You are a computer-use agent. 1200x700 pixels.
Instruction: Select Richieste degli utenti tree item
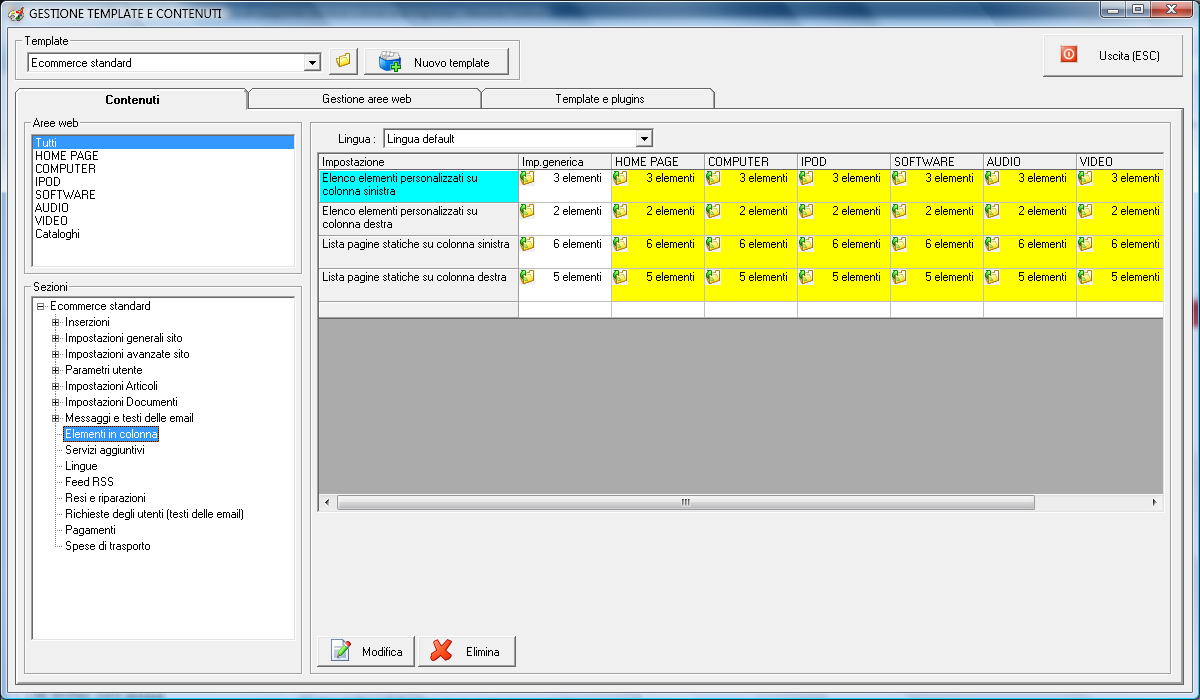coord(154,514)
